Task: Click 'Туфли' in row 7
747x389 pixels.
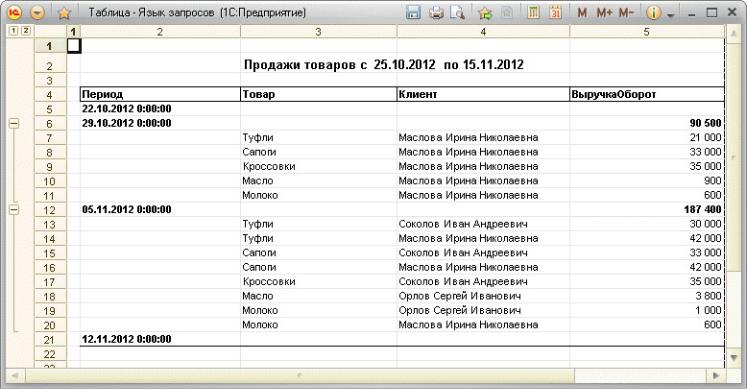Action: (258, 138)
